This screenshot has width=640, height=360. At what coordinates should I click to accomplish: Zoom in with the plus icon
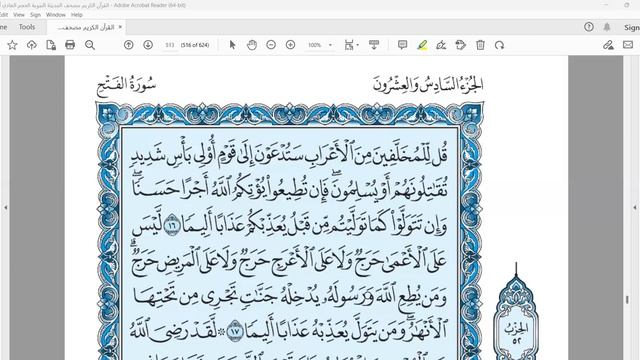tap(290, 45)
